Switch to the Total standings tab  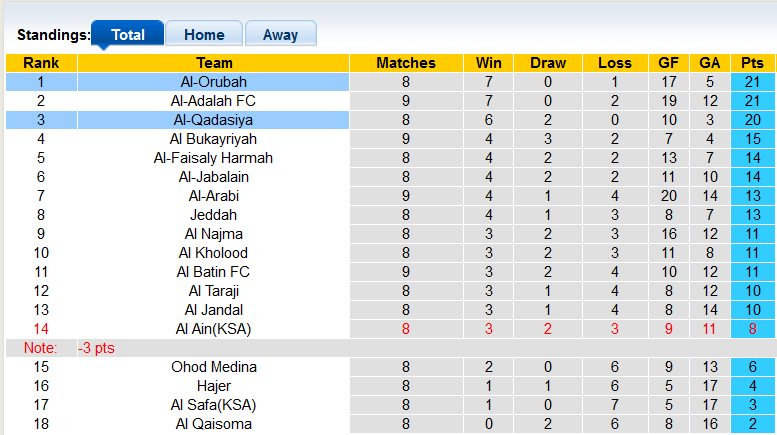point(127,34)
